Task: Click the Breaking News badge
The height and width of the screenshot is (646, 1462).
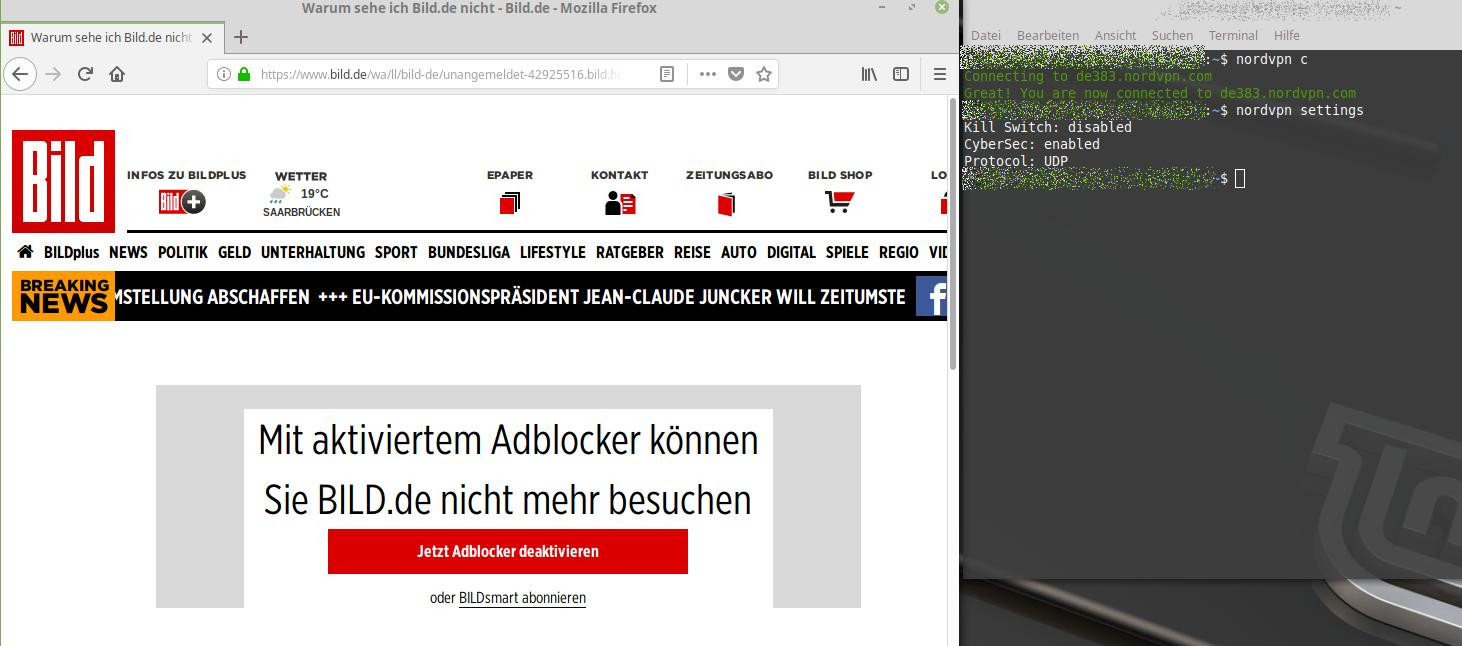Action: click(63, 296)
